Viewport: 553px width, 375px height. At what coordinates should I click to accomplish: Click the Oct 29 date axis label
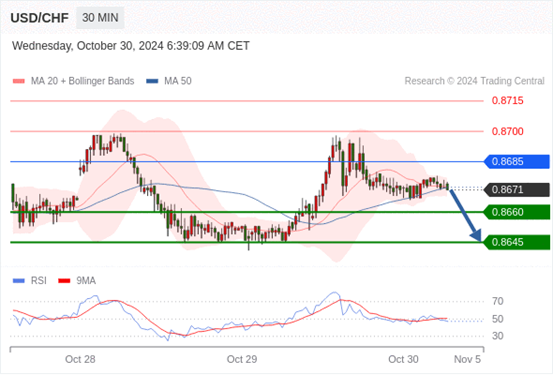[x=242, y=359]
